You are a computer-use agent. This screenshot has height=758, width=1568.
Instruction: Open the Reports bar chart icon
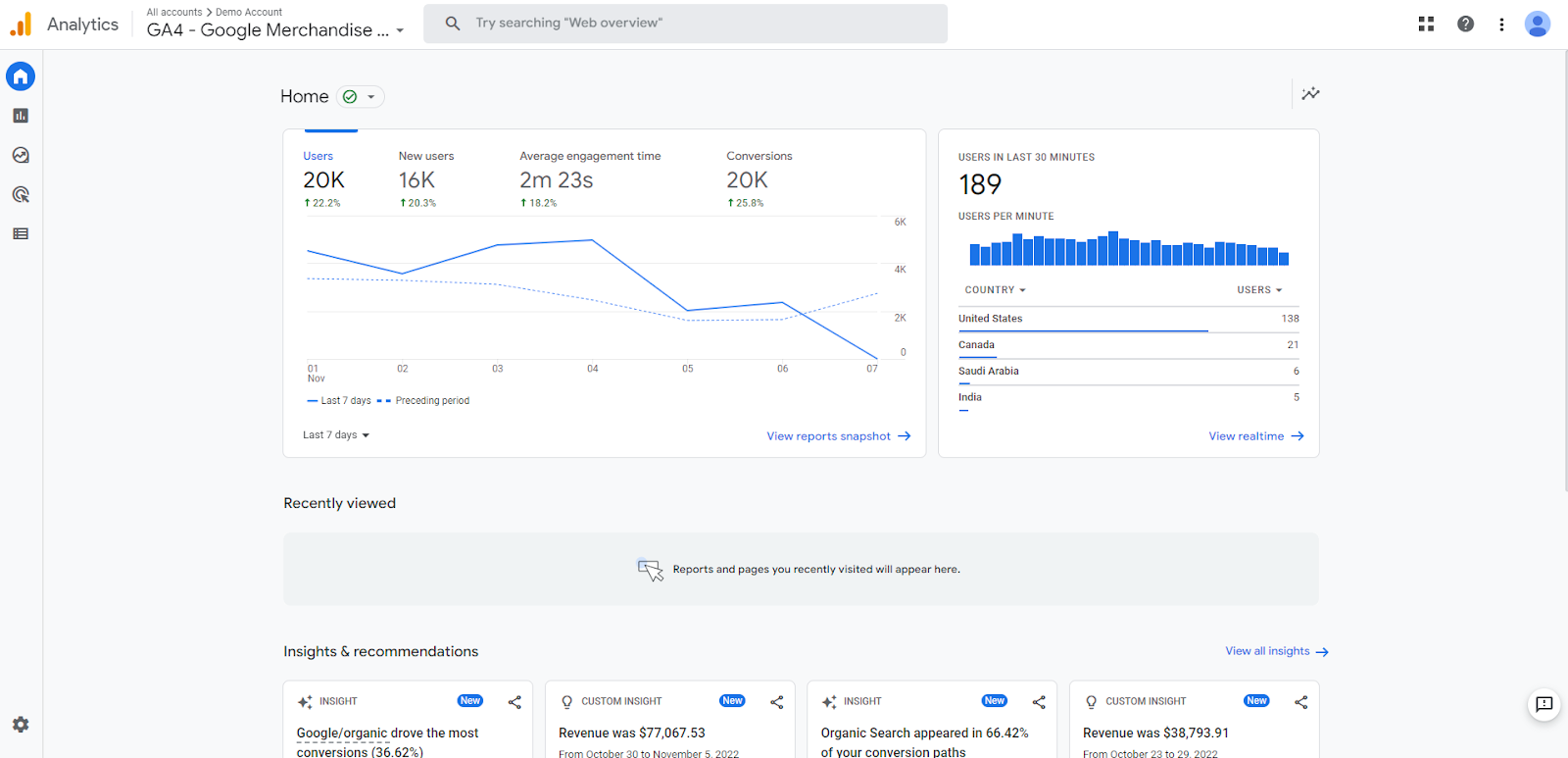[21, 116]
